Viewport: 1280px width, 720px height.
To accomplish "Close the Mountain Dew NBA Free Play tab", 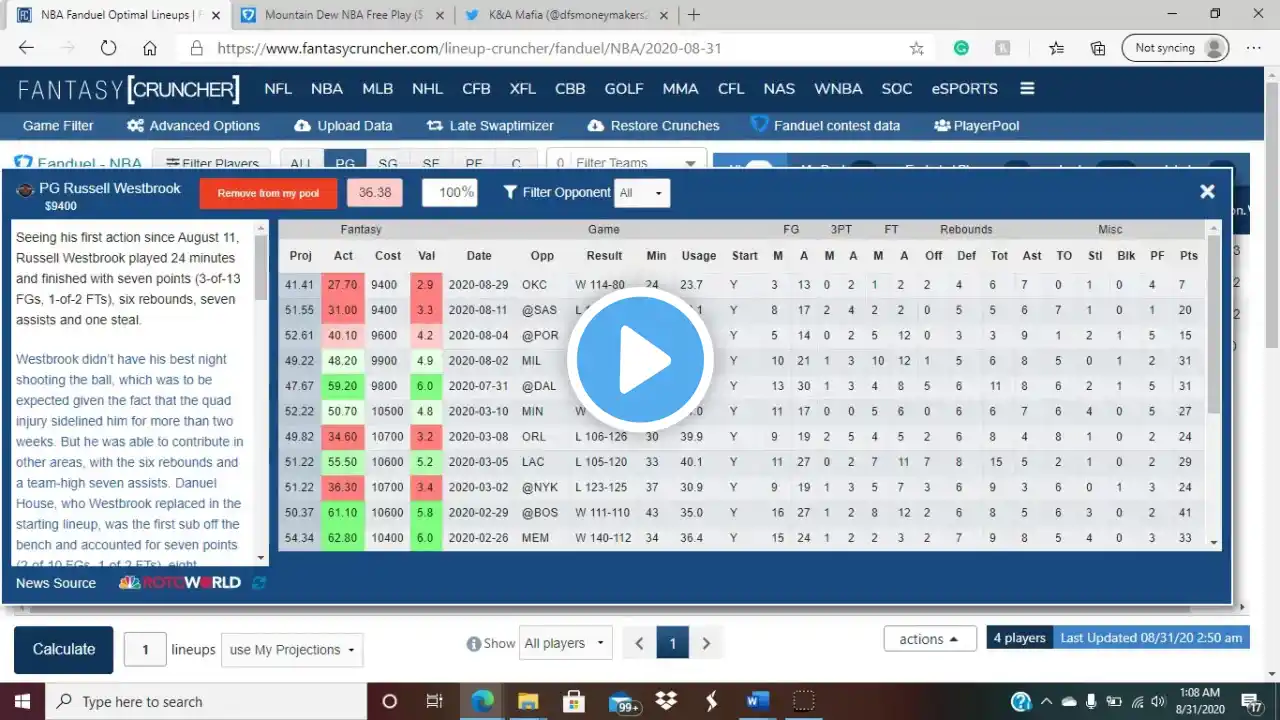I will point(442,15).
